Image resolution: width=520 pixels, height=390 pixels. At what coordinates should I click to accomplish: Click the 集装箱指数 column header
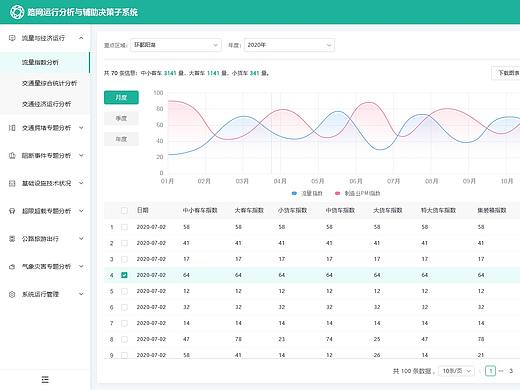[492, 210]
